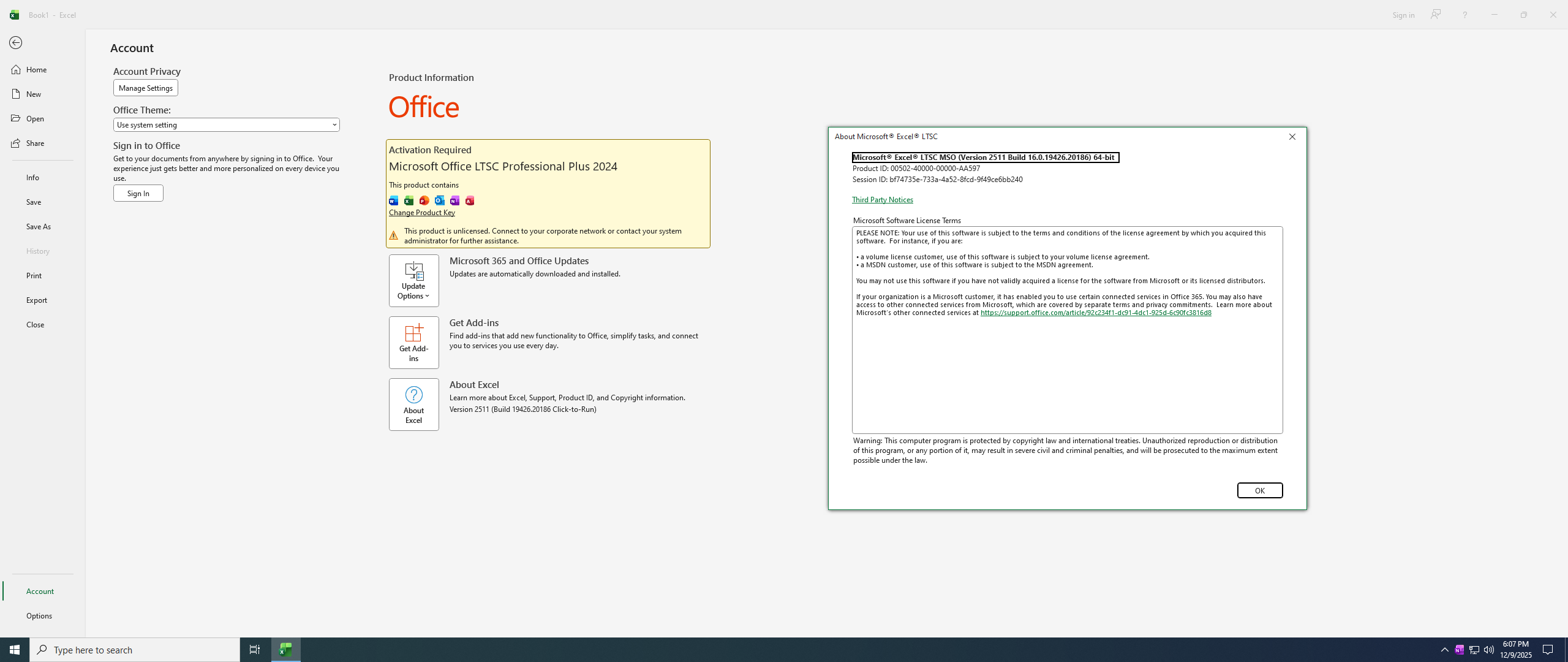
Task: Open the Options menu item
Action: pyautogui.click(x=39, y=615)
